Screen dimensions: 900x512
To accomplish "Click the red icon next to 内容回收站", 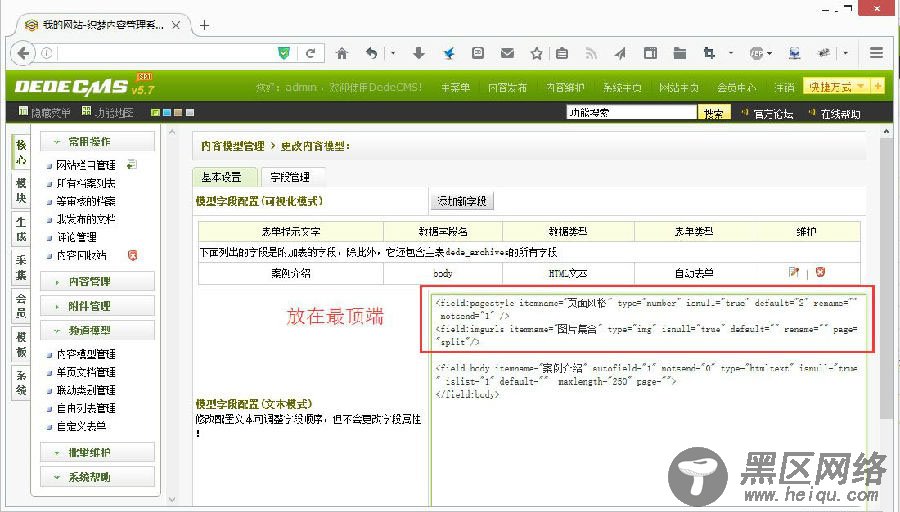I will coord(133,255).
